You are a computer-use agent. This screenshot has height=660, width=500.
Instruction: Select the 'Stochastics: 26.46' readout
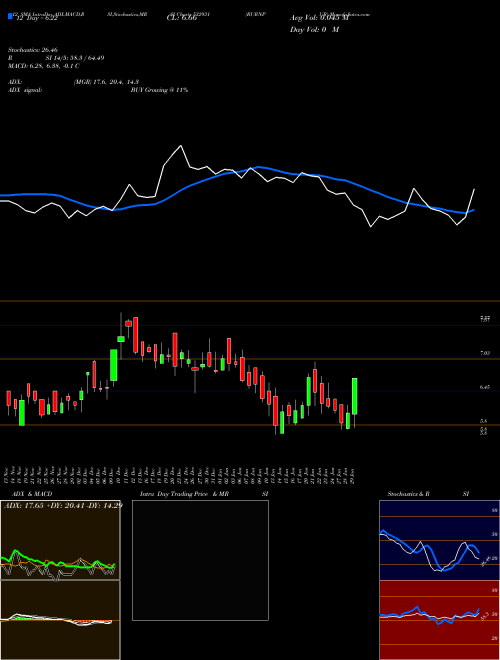point(33,50)
